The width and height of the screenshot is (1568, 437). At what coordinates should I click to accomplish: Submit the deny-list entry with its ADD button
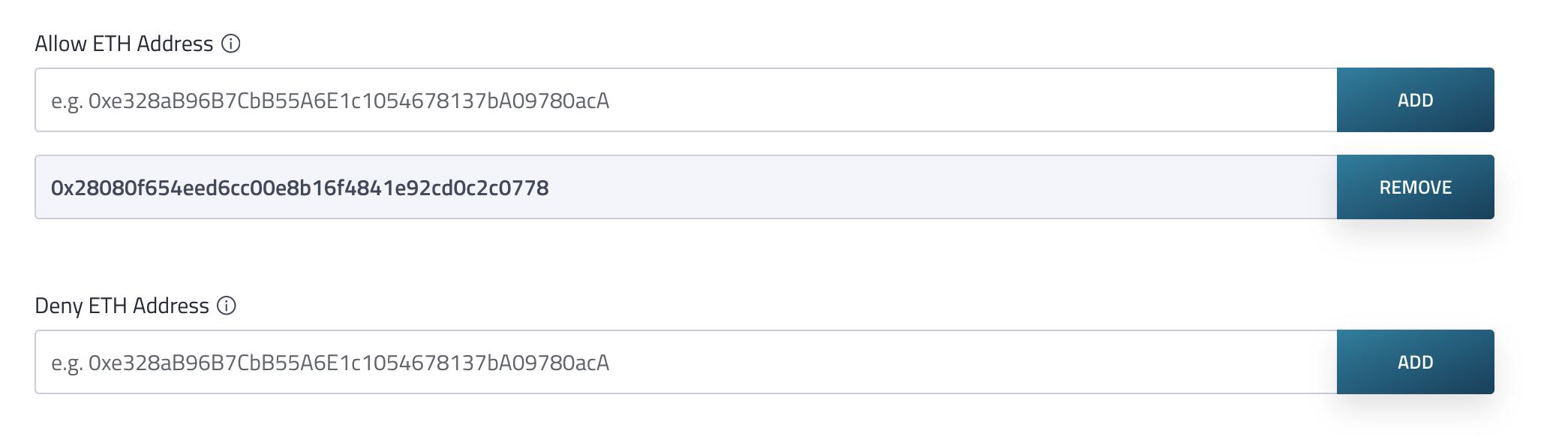click(x=1415, y=362)
